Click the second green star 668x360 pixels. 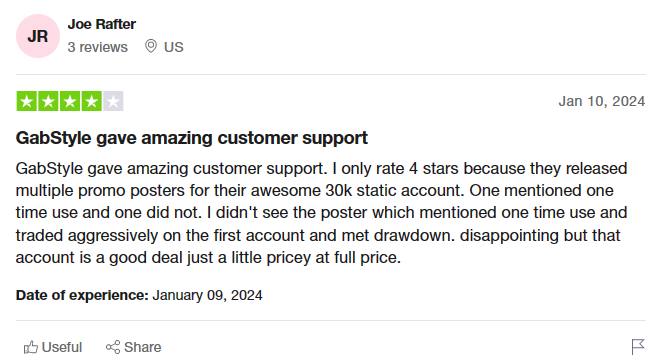tap(48, 101)
